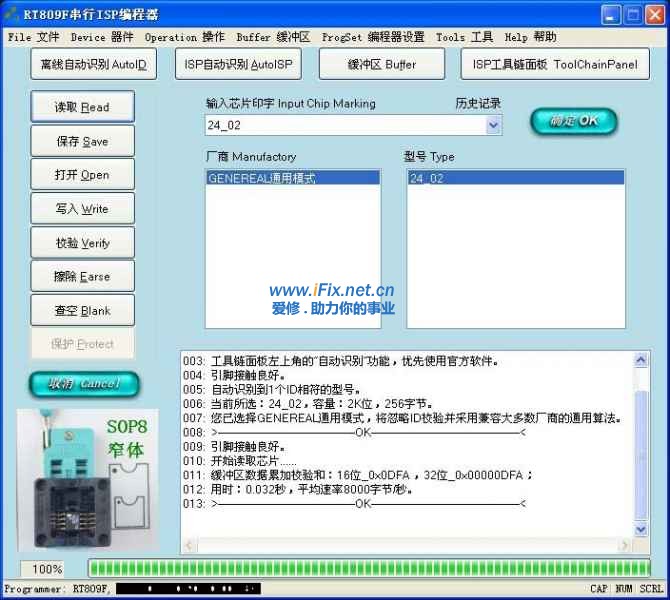
Task: Click log line 009 引脚接触良好
Action: tap(234, 446)
